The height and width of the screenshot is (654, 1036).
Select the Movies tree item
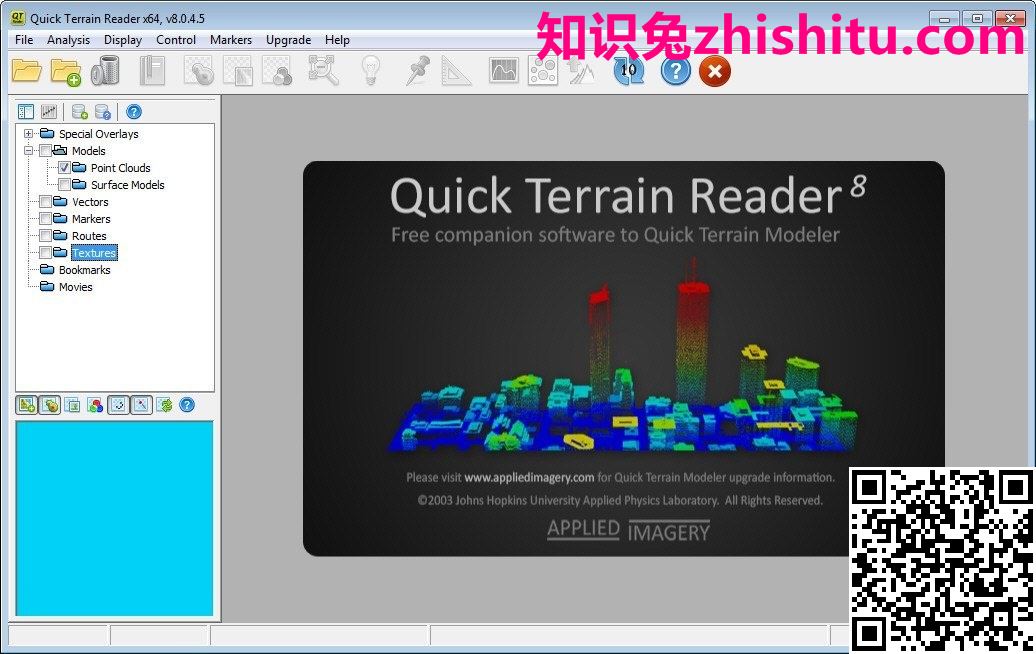[75, 287]
